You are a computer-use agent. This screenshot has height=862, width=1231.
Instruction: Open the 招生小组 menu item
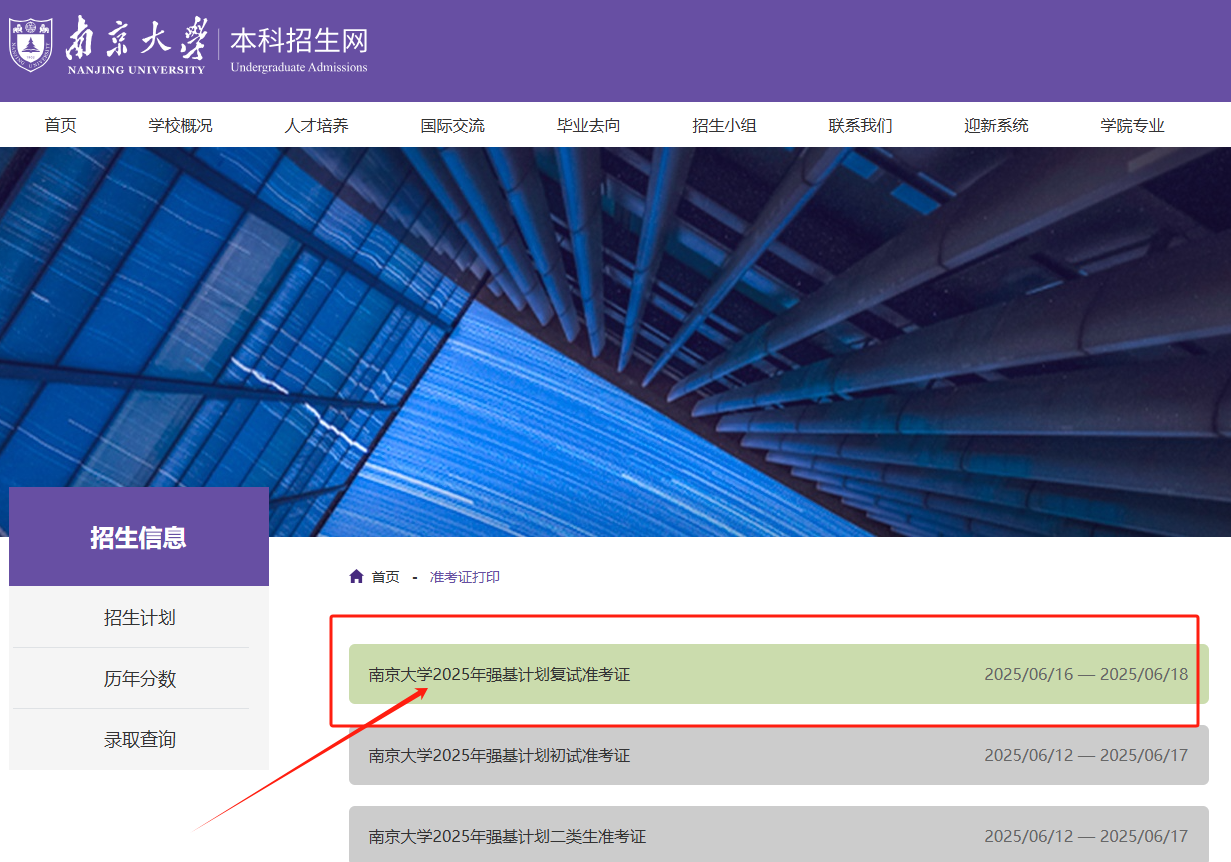pos(725,125)
